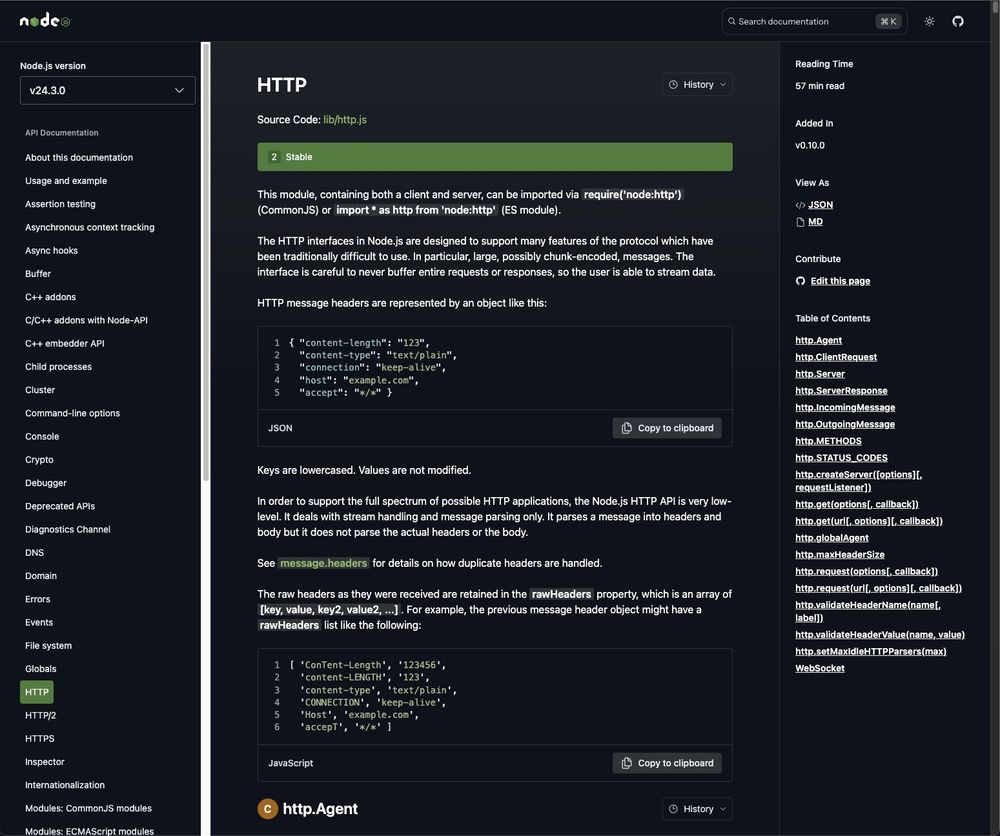This screenshot has height=836, width=1000.
Task: Jump to http.IncomingMessage section
Action: coord(845,407)
